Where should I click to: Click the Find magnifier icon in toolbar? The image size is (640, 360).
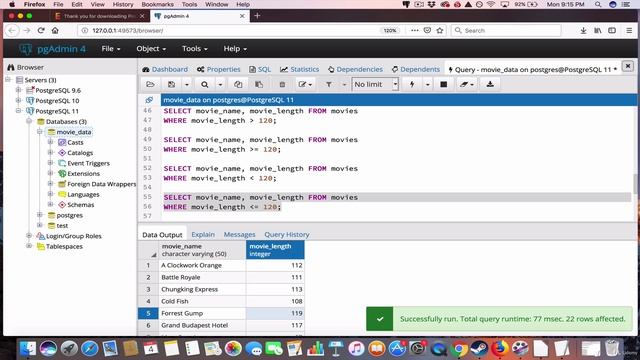point(204,84)
